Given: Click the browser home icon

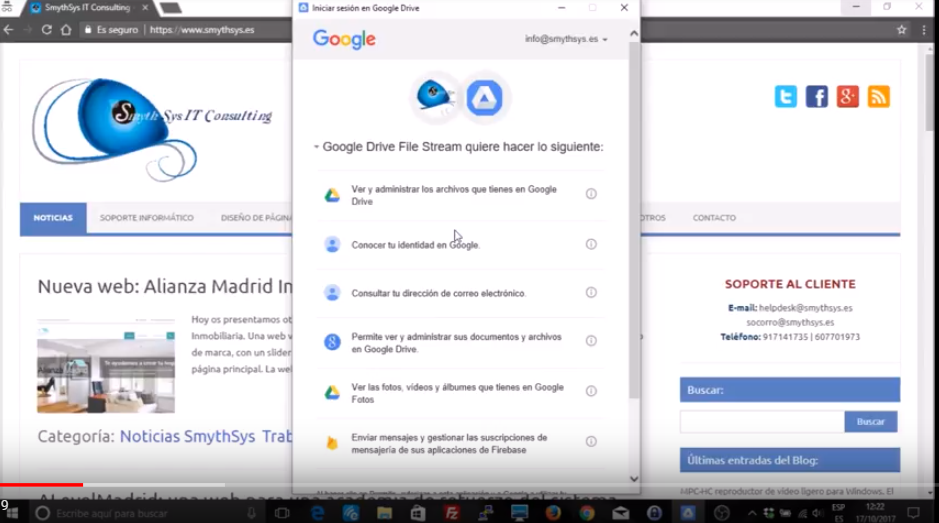Looking at the screenshot, I should point(66,30).
